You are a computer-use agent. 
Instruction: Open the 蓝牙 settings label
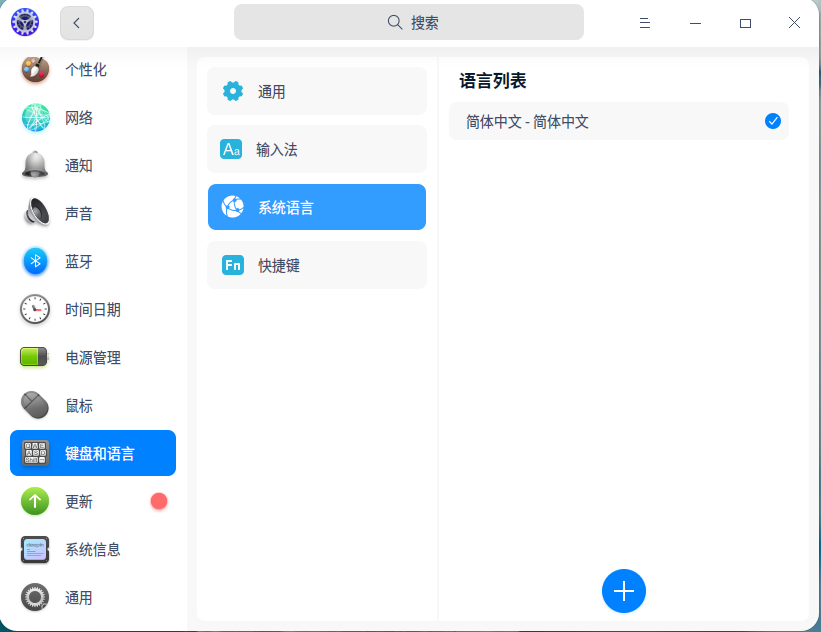tap(79, 261)
